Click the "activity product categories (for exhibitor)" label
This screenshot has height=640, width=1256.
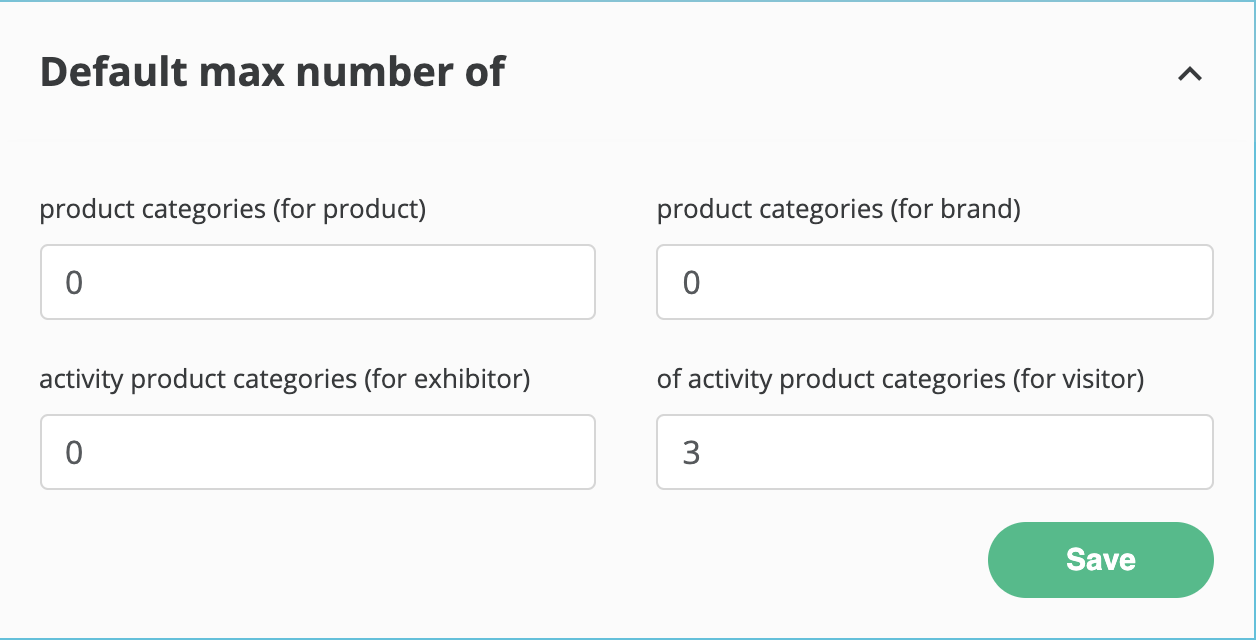[284, 380]
